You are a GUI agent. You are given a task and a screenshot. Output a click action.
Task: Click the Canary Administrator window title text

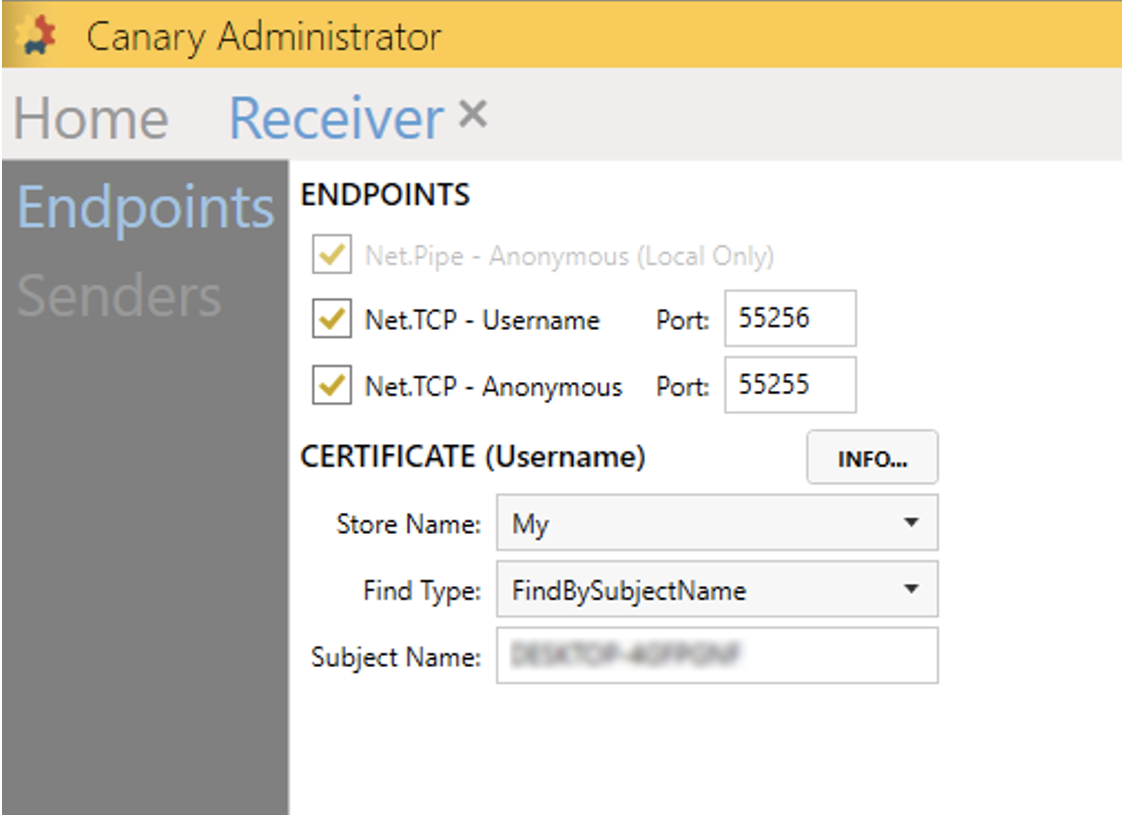(263, 37)
